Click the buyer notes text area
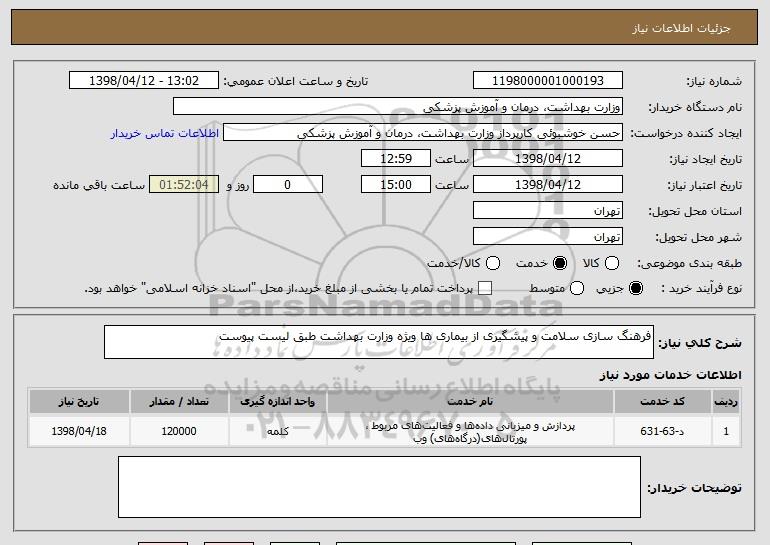This screenshot has width=770, height=545. (x=379, y=487)
